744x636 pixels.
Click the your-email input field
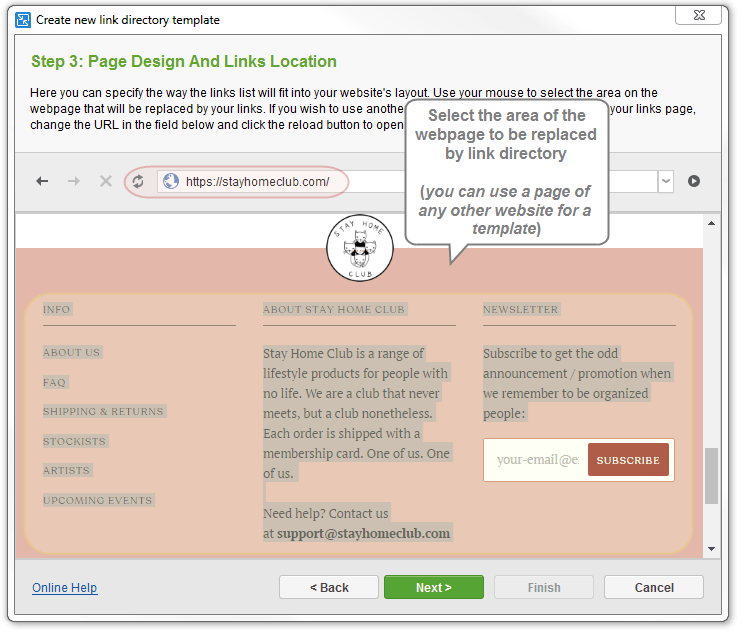(x=536, y=460)
